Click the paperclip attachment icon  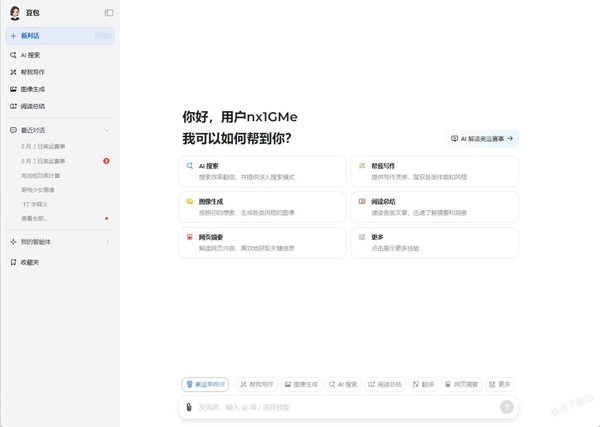[189, 407]
